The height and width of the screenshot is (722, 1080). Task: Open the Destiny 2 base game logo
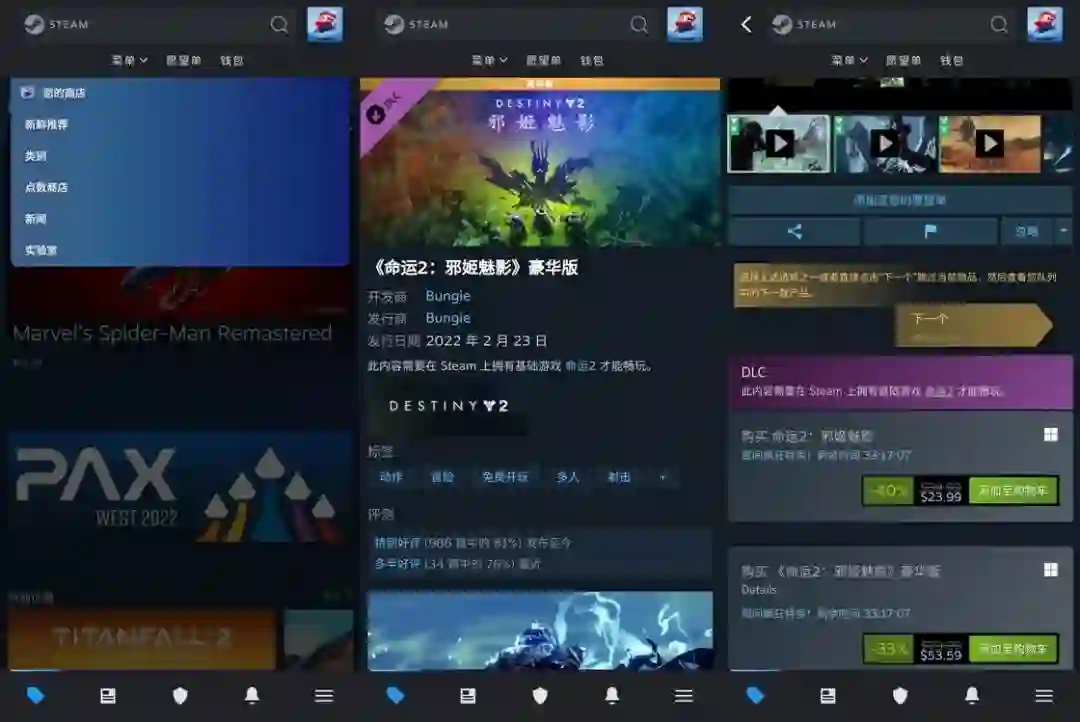click(448, 406)
